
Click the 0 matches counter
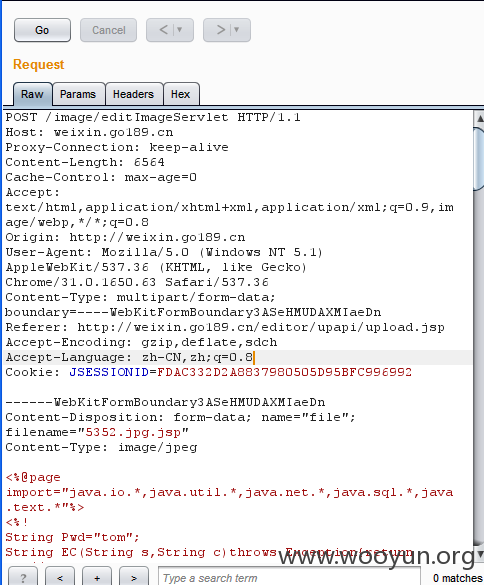coord(458,578)
